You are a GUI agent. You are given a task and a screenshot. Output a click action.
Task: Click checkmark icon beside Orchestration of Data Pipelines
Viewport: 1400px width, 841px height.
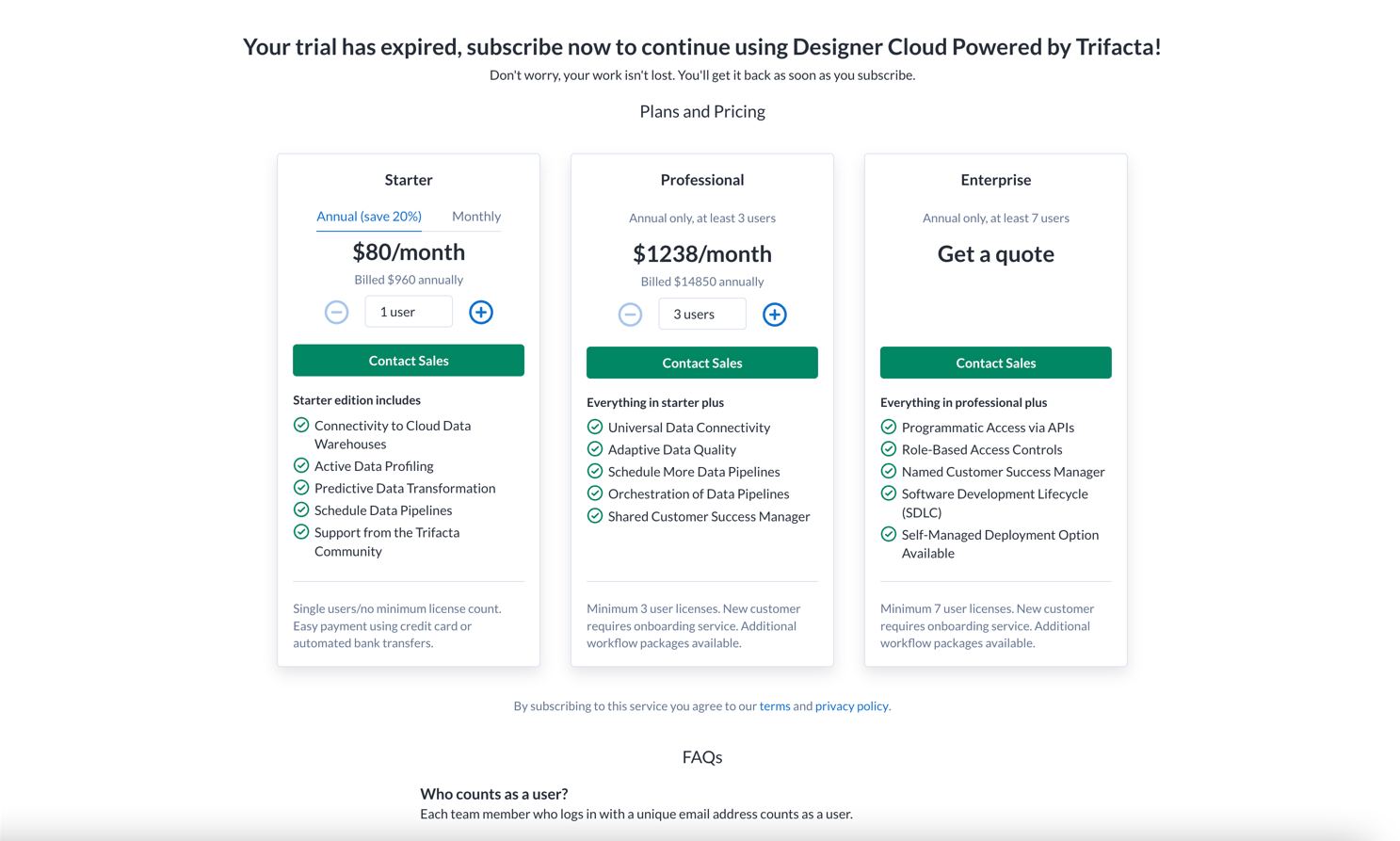[x=595, y=493]
